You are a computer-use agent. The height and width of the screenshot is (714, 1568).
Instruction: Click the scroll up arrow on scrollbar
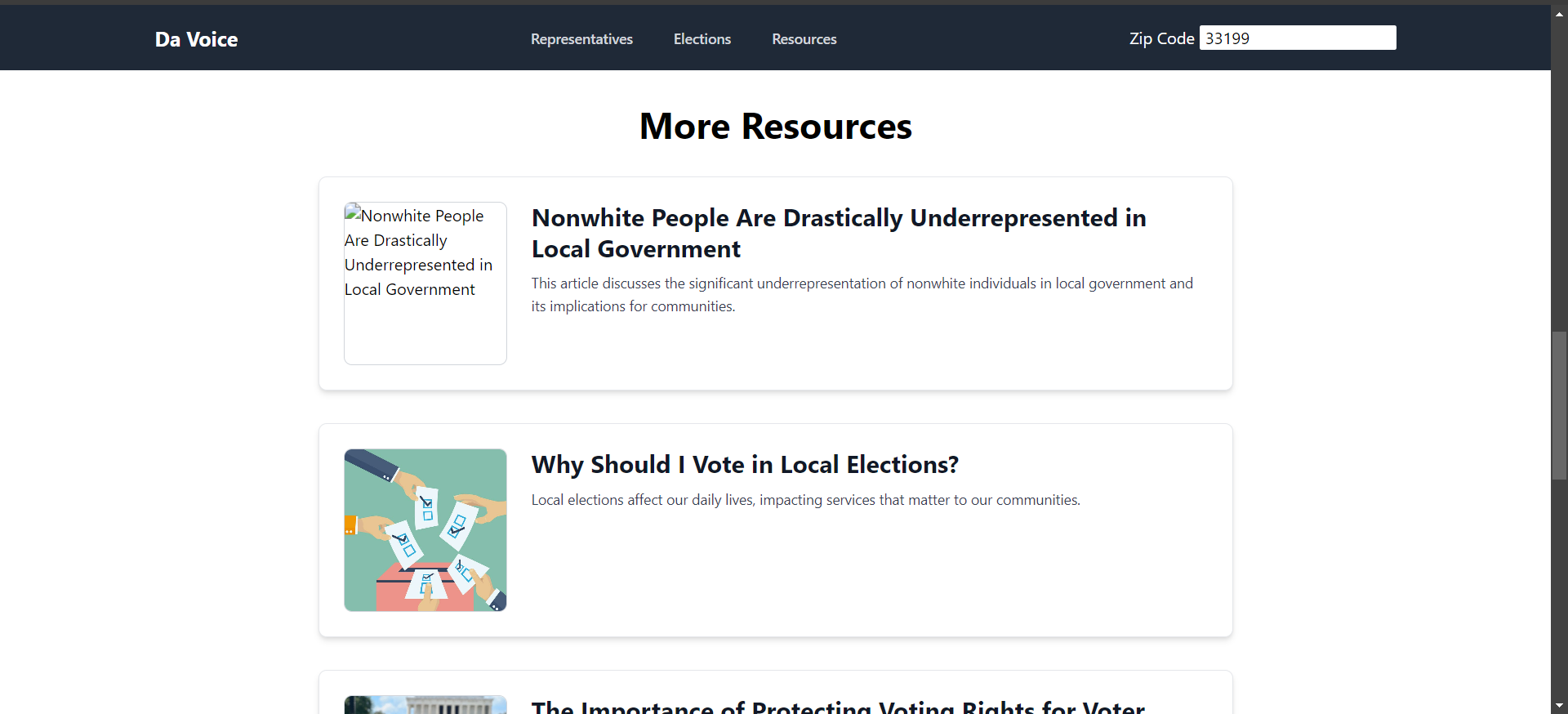pos(1559,14)
